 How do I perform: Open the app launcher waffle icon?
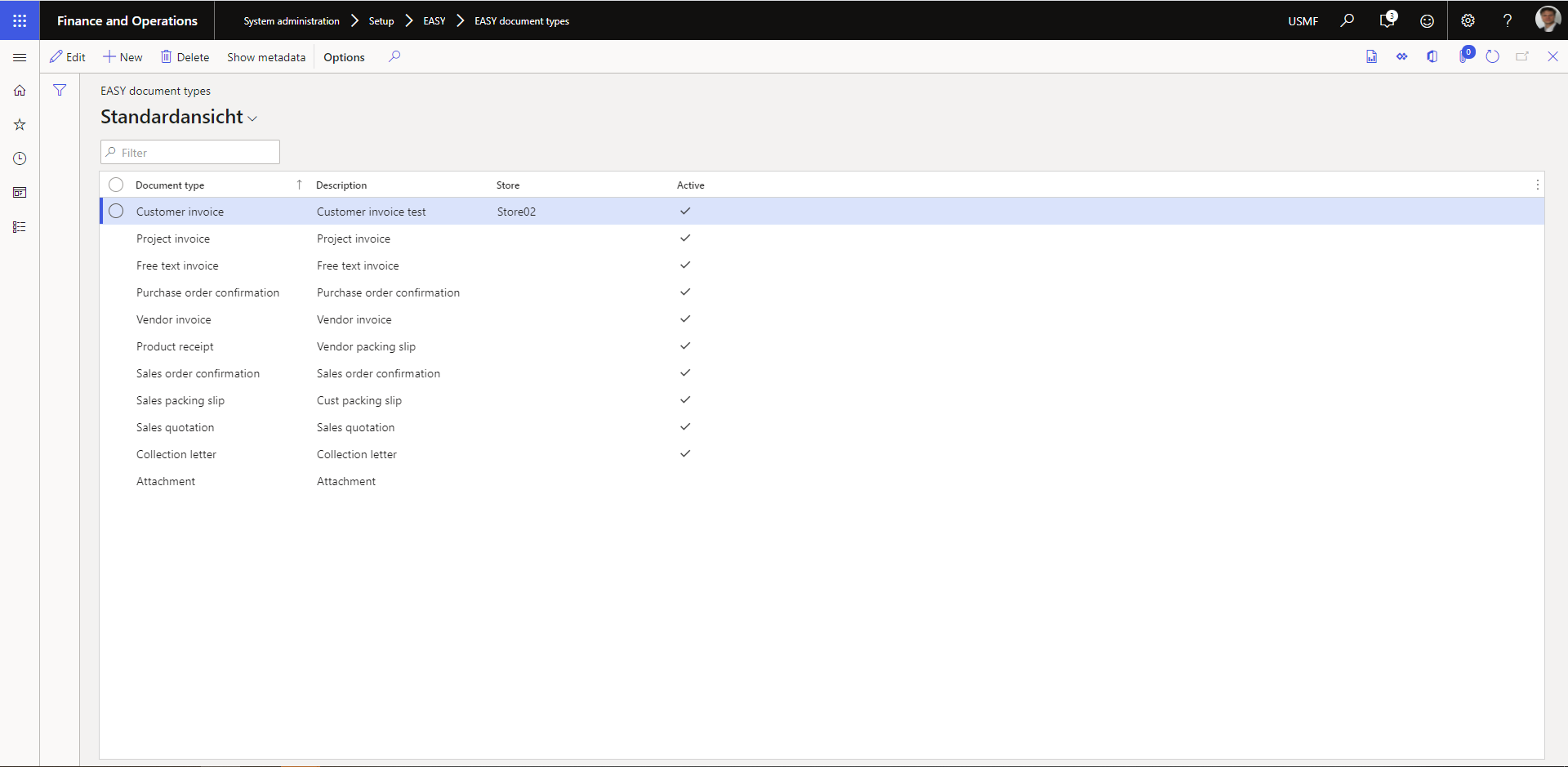coord(20,20)
